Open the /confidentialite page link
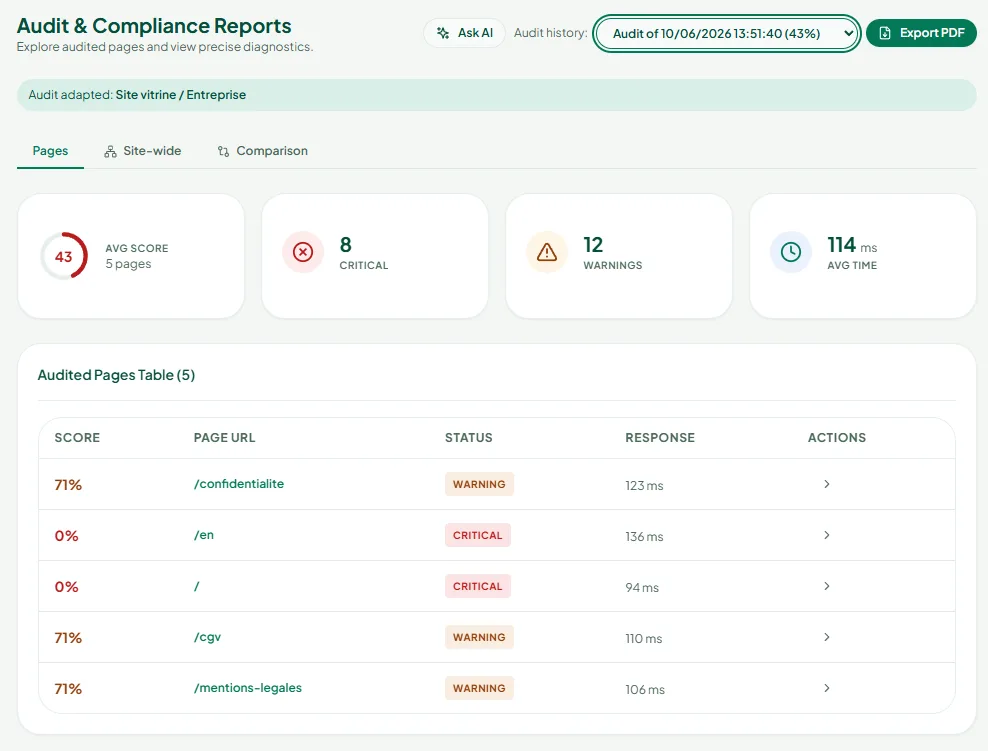Viewport: 988px width, 751px height. pyautogui.click(x=239, y=484)
